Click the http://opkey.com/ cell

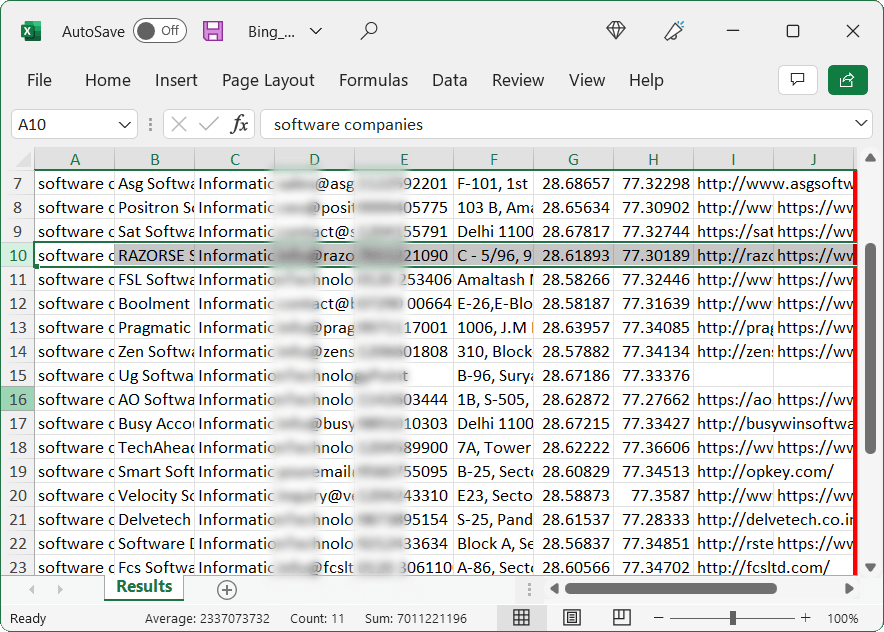coord(733,471)
